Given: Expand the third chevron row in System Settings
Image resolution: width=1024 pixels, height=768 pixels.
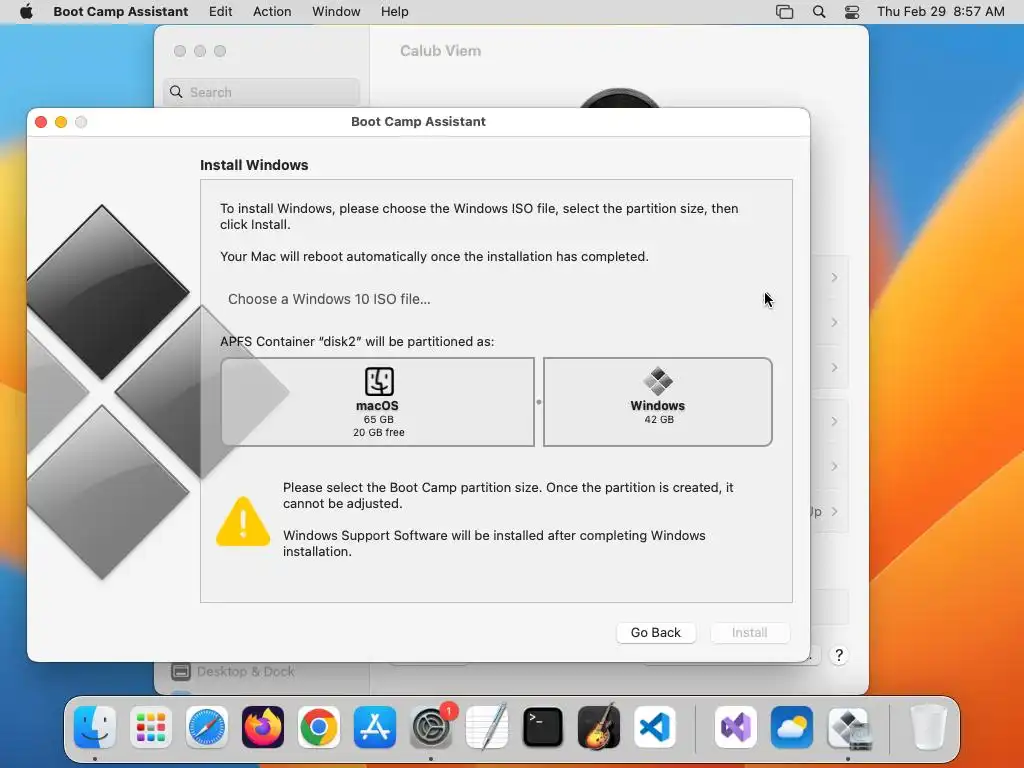Looking at the screenshot, I should click(x=834, y=368).
